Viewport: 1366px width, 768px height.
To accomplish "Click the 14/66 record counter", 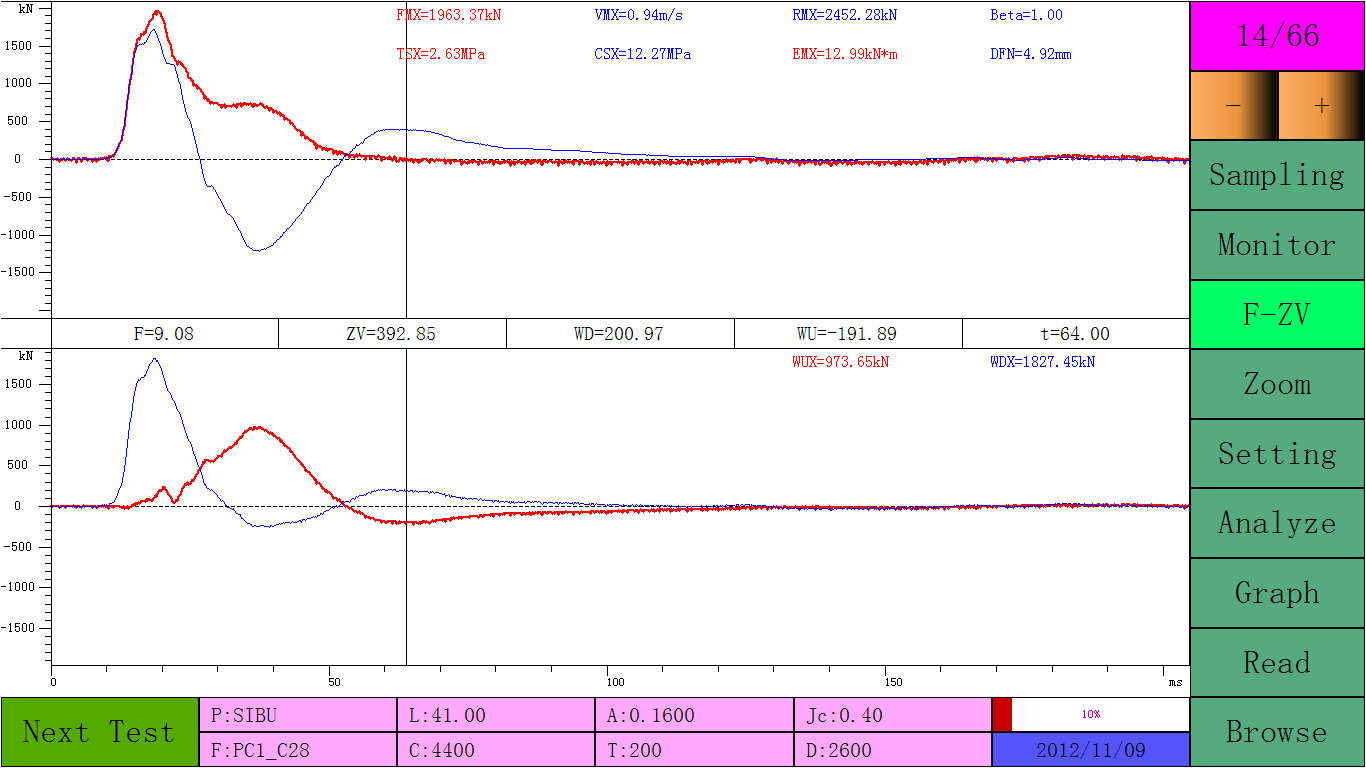I will coord(1276,37).
